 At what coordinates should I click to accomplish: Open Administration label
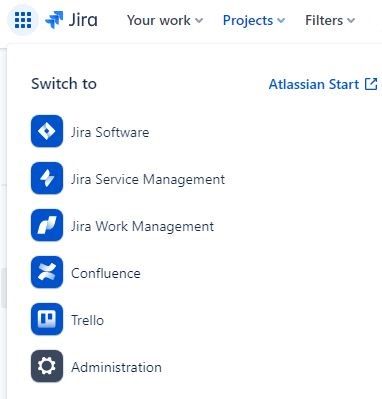116,367
